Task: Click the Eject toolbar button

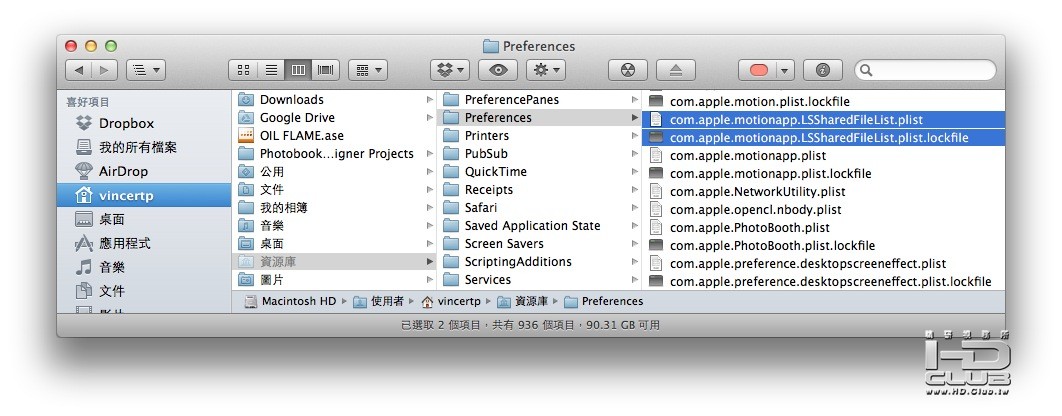Action: 676,70
